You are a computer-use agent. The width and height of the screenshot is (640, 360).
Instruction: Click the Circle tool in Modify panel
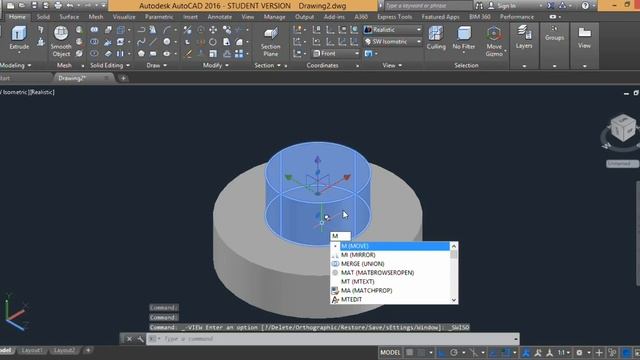click(213, 42)
